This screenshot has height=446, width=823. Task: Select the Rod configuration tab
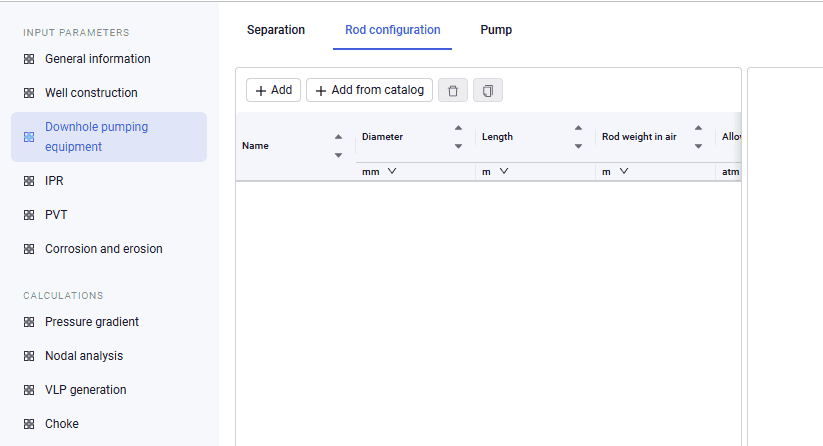(x=393, y=30)
